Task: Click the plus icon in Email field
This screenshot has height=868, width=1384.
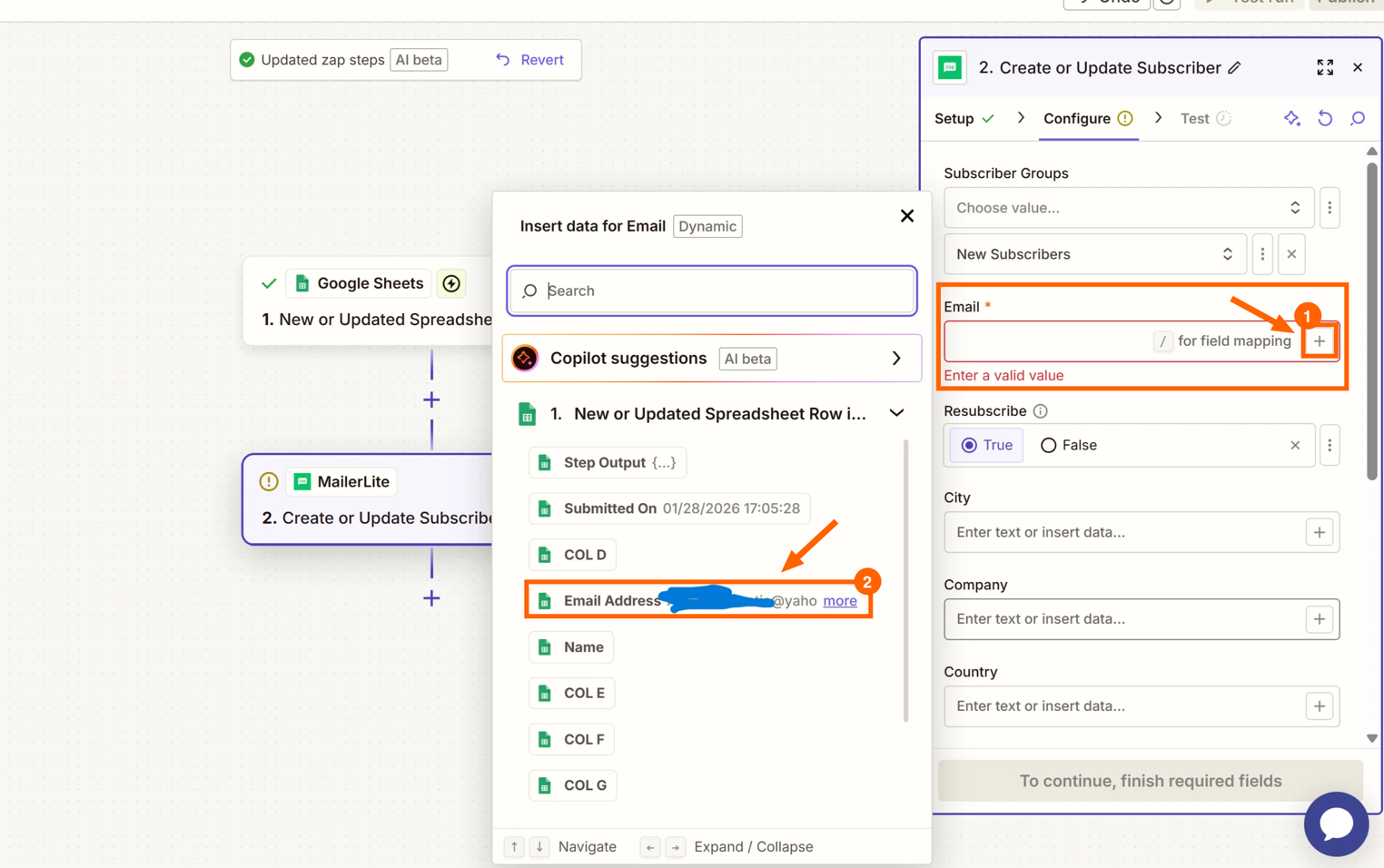Action: pos(1319,341)
